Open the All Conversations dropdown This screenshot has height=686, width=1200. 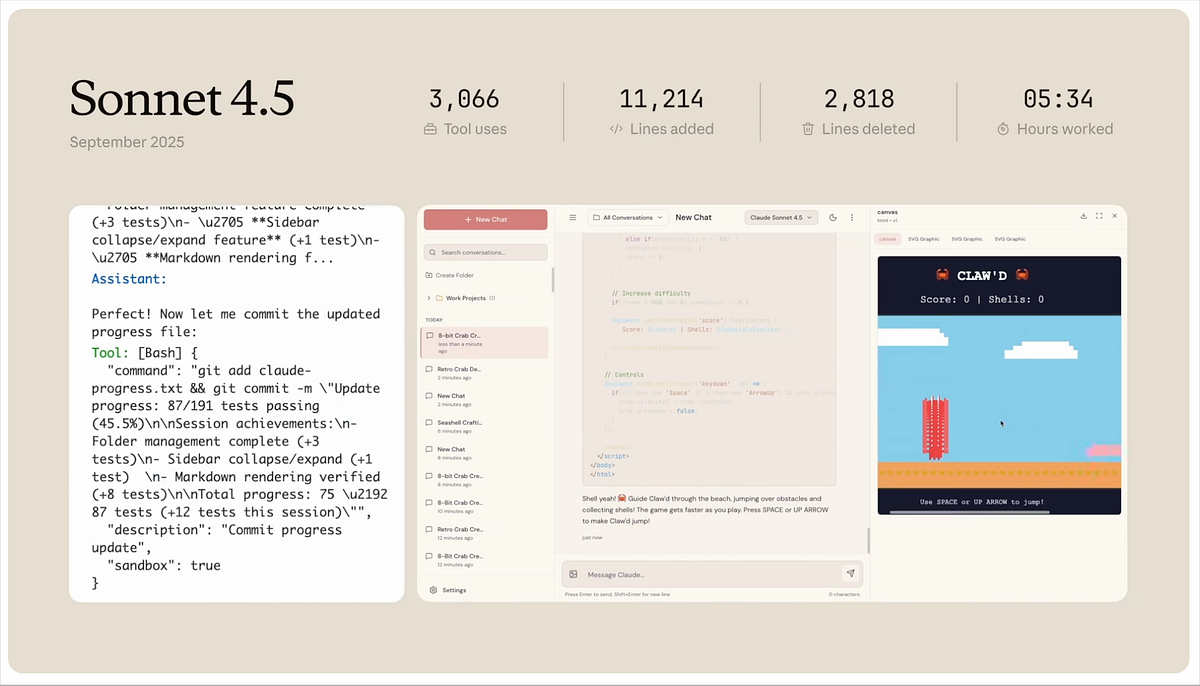click(627, 217)
